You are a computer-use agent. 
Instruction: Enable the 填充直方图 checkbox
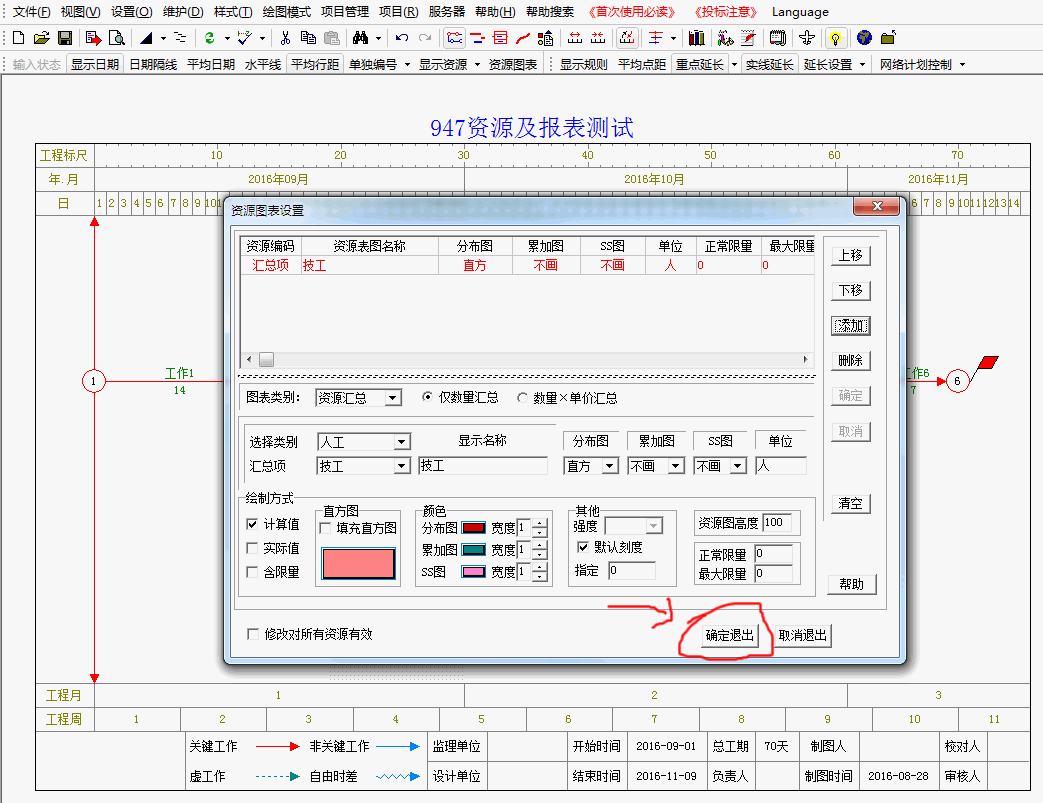(x=326, y=528)
